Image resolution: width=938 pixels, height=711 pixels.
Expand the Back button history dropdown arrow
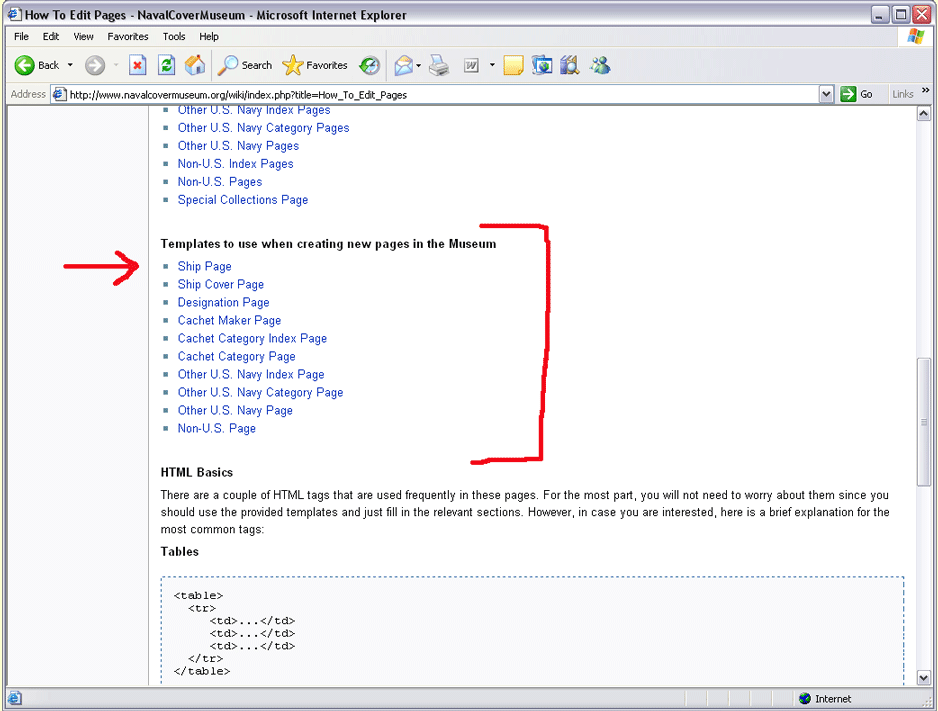[70, 65]
